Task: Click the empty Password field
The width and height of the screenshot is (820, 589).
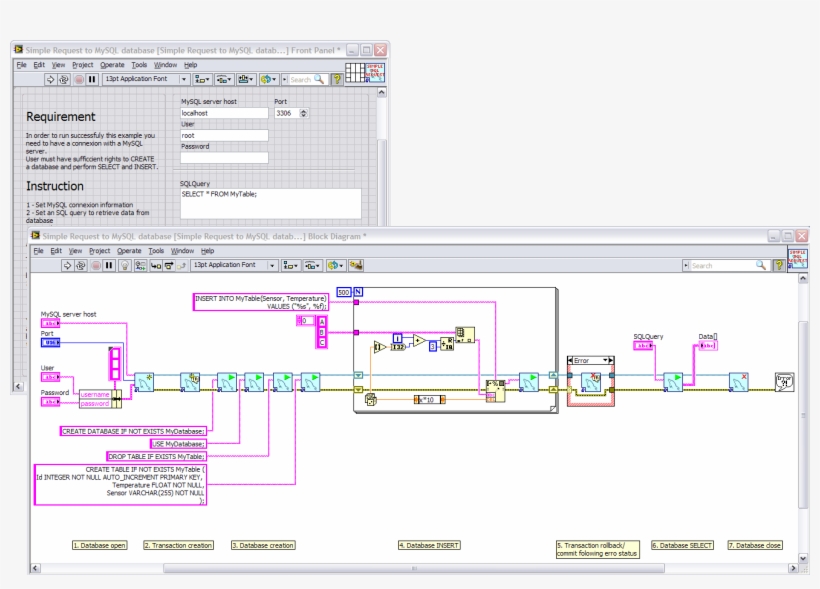Action: (x=224, y=158)
